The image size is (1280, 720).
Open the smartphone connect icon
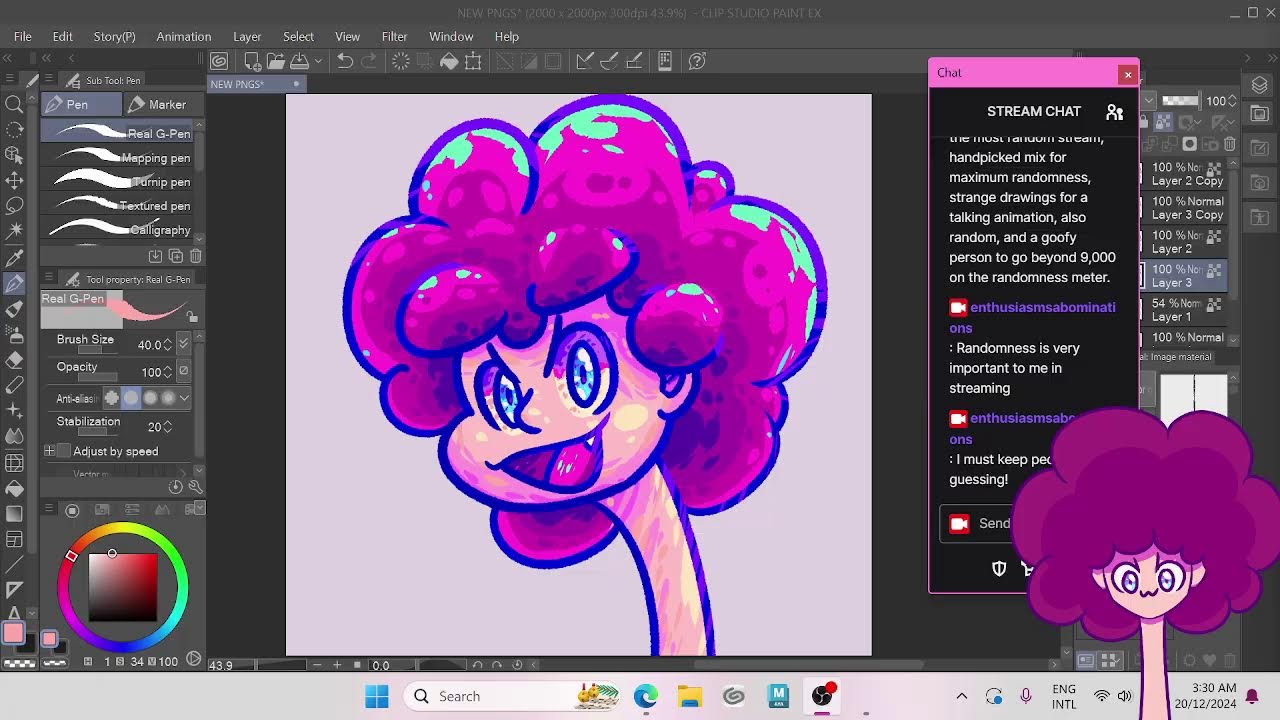pos(665,61)
